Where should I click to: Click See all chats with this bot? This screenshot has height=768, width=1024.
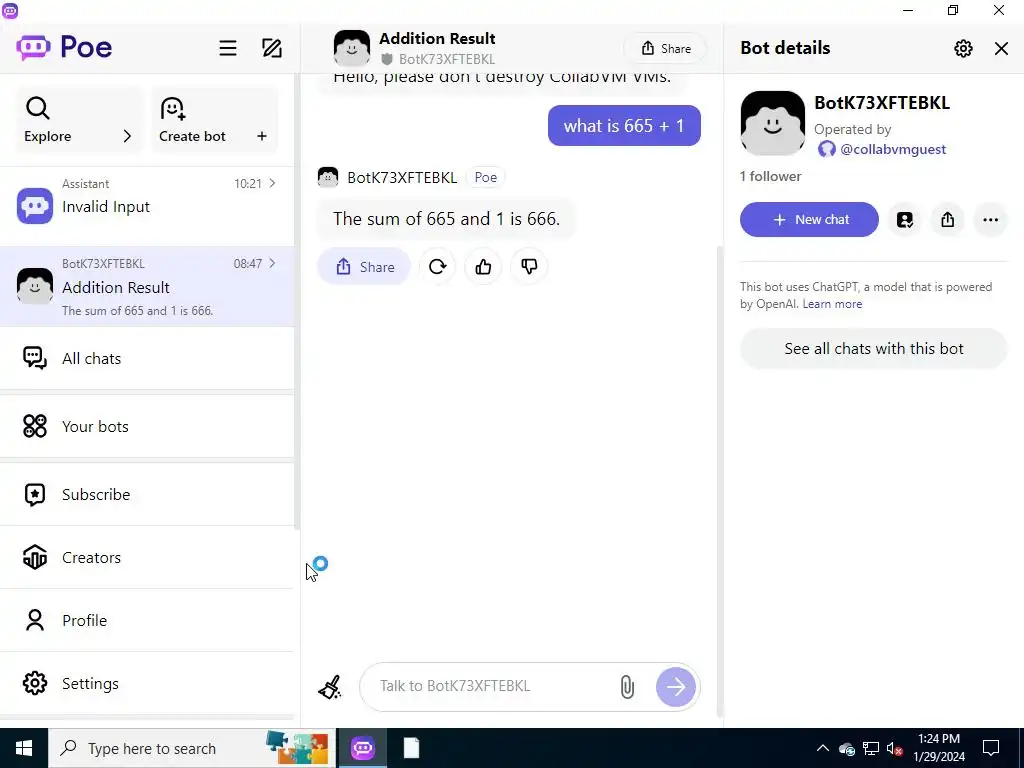pyautogui.click(x=874, y=349)
